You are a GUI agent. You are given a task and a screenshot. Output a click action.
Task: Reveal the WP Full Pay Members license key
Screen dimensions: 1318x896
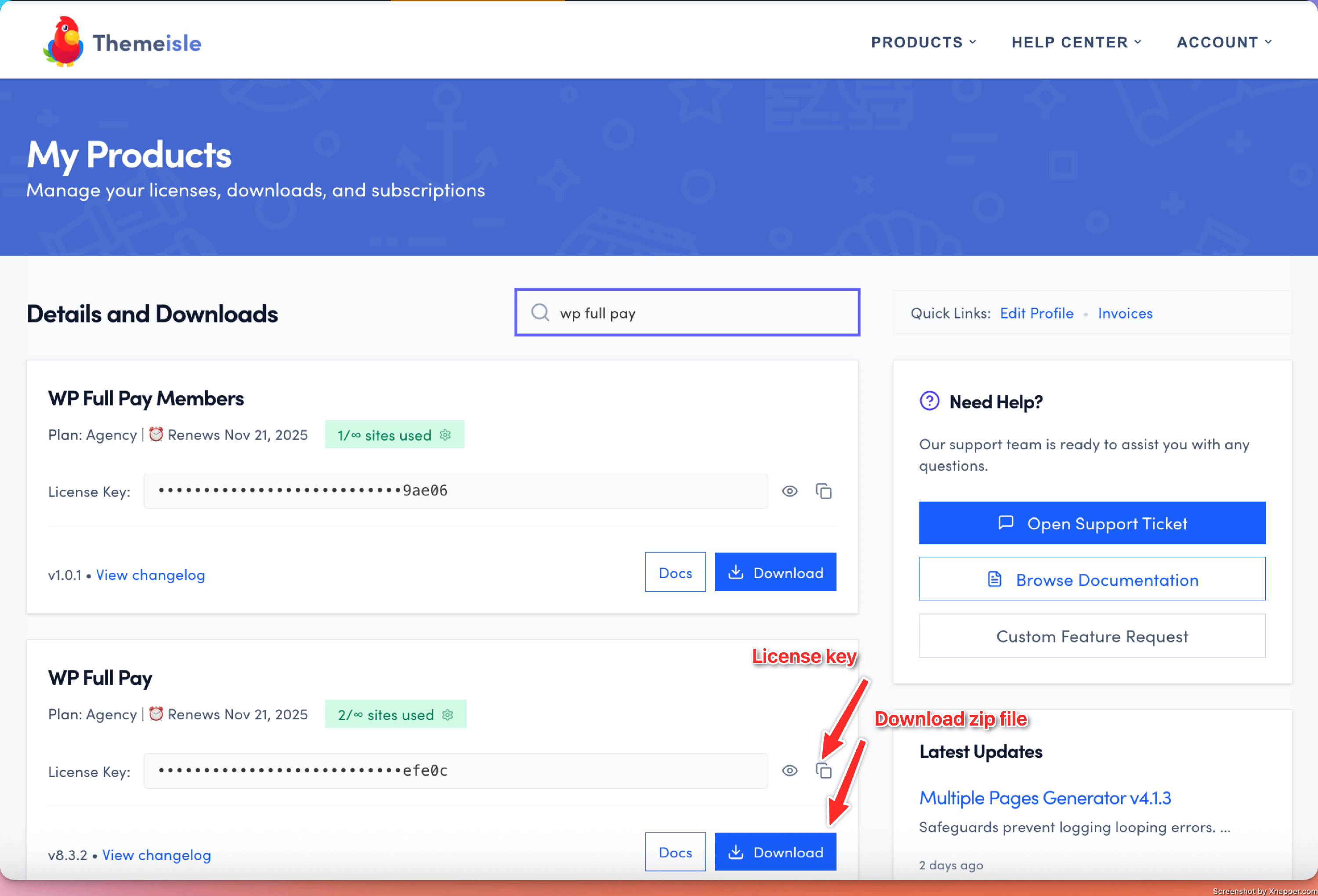[789, 491]
